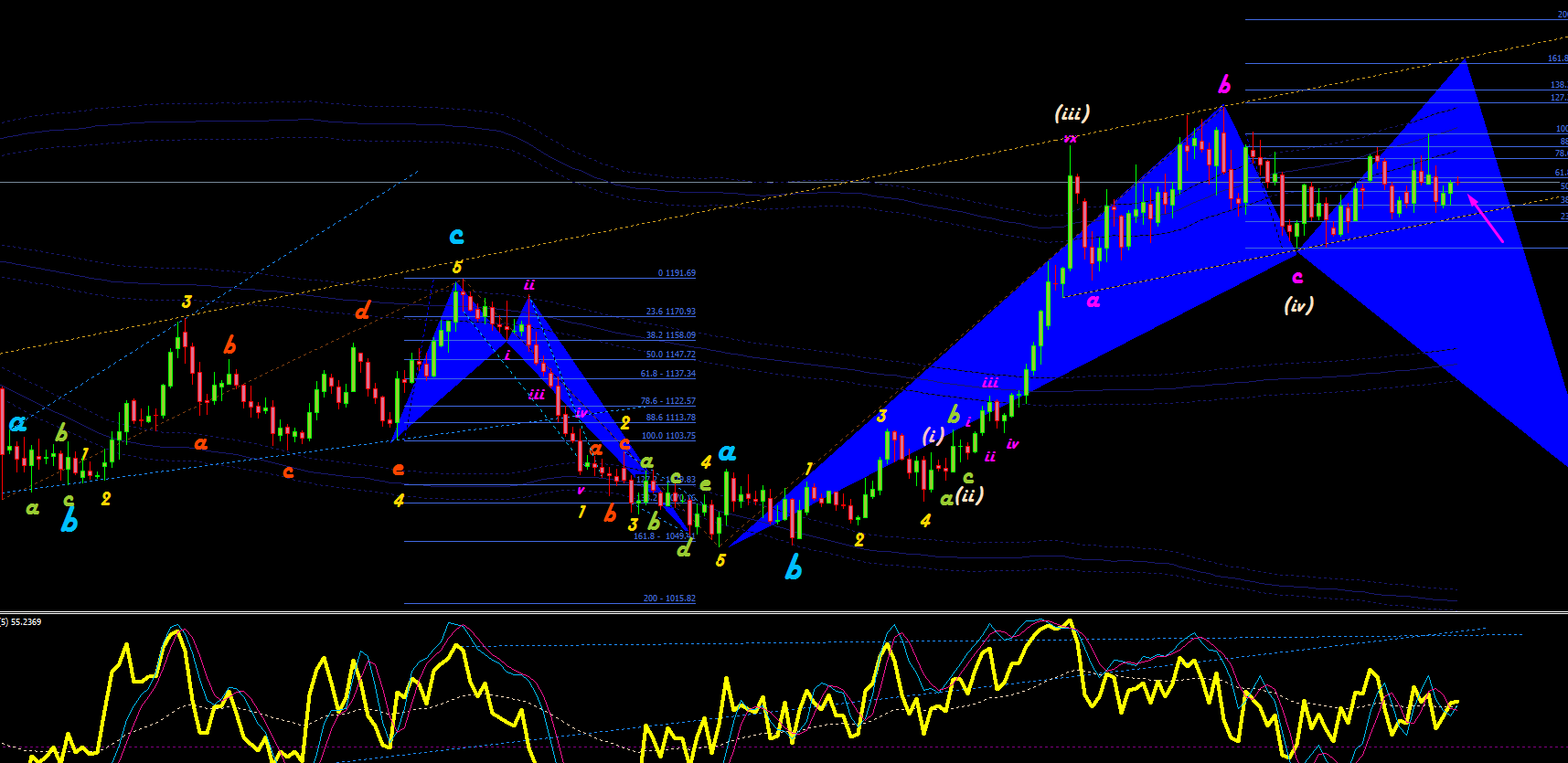The width and height of the screenshot is (1568, 763).
Task: Select the green "d" wave label
Action: tap(684, 548)
